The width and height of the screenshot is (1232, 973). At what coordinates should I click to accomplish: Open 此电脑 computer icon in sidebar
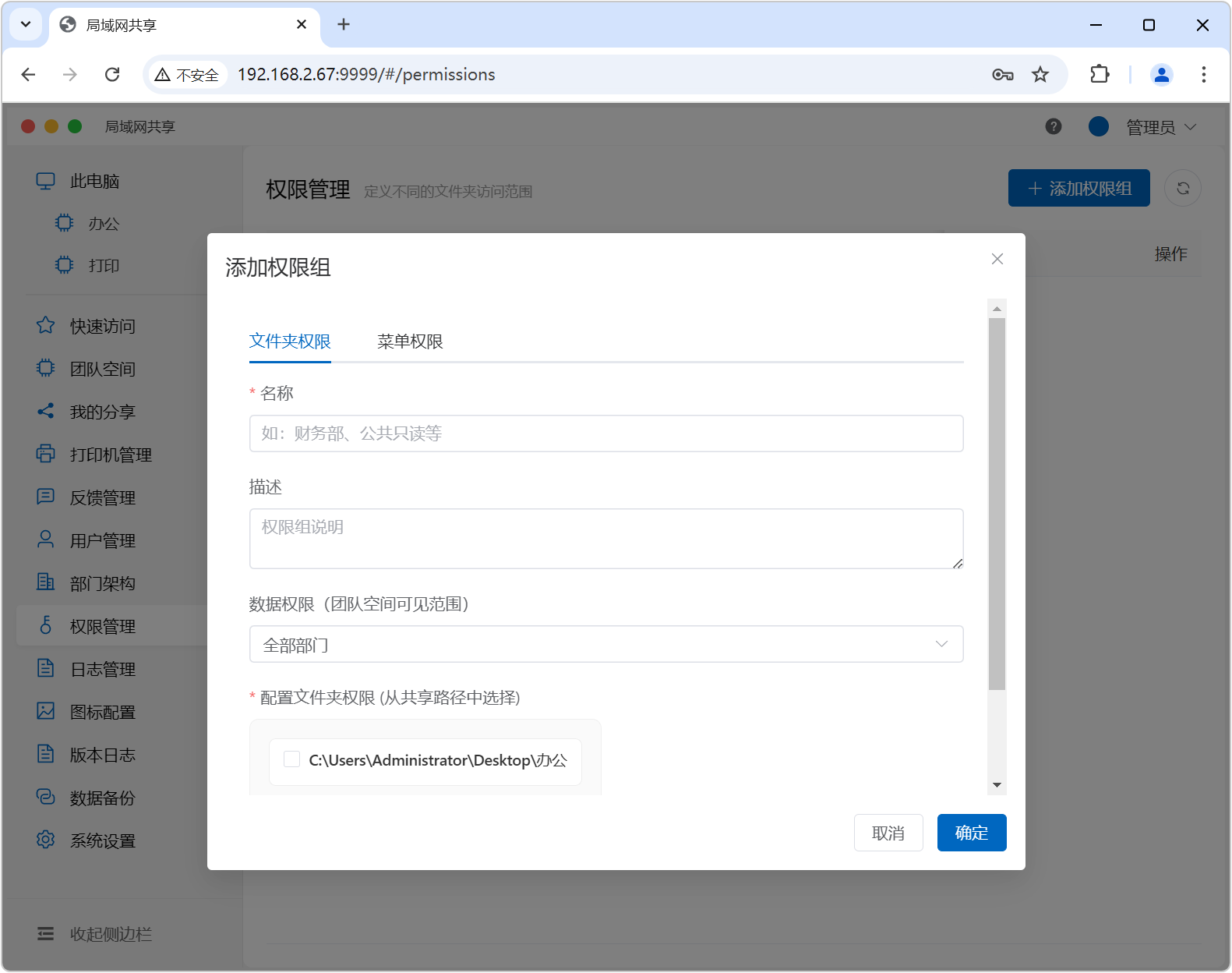click(x=46, y=181)
